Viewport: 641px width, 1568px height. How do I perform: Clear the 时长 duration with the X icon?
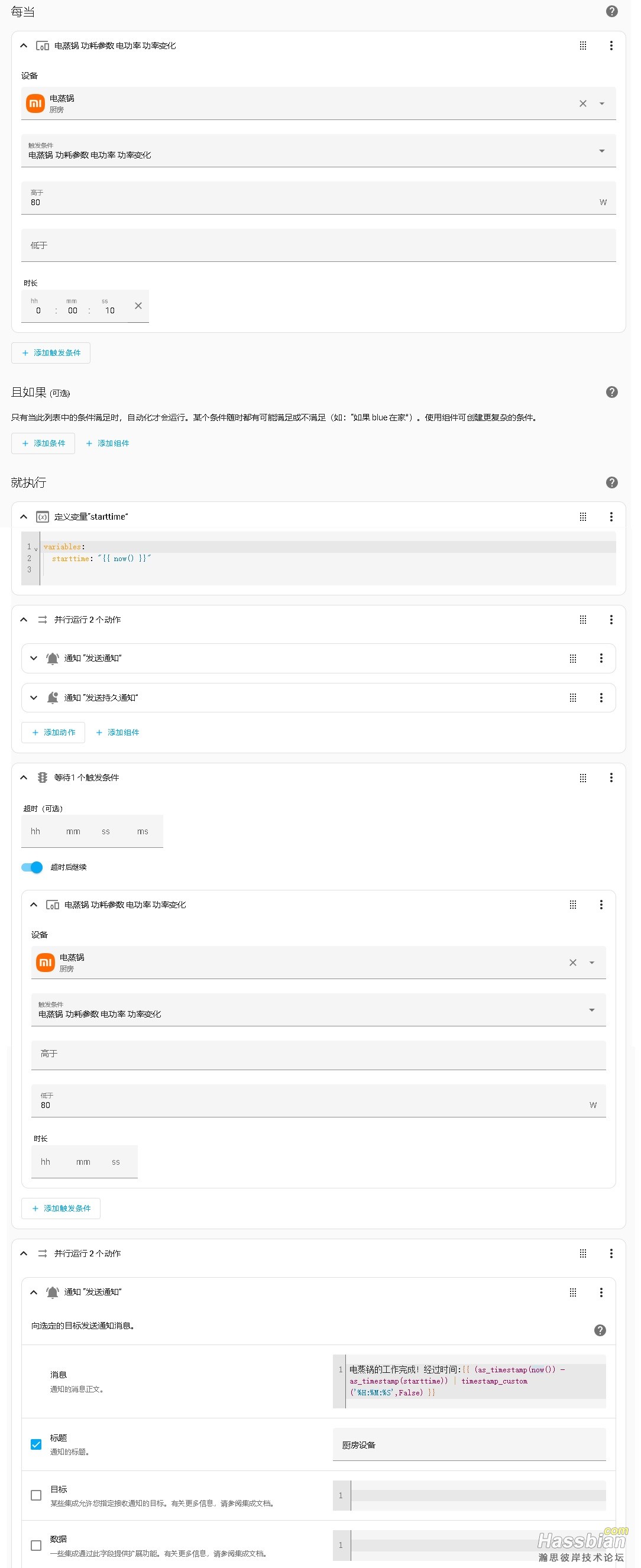coord(138,306)
